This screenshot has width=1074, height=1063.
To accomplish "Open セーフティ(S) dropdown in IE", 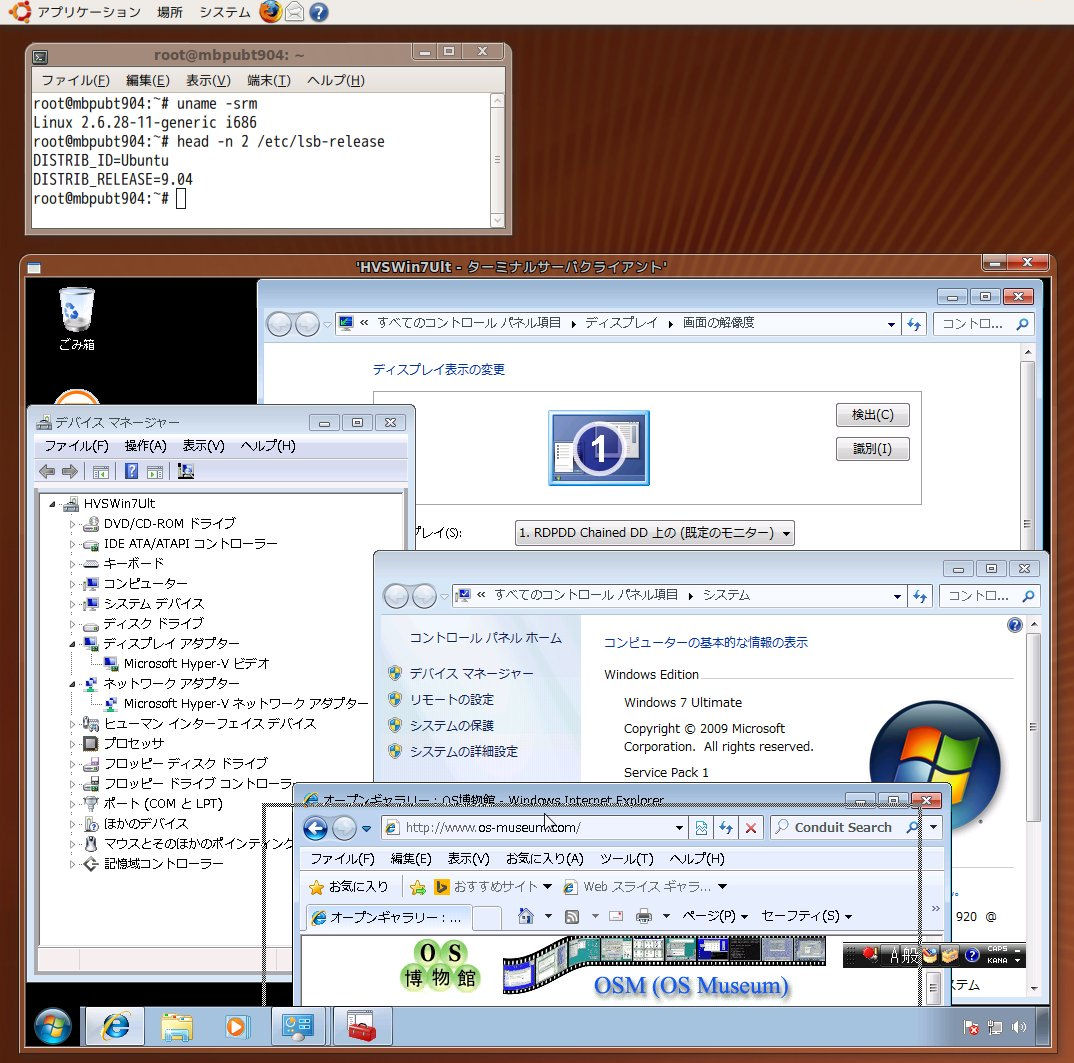I will (x=807, y=916).
